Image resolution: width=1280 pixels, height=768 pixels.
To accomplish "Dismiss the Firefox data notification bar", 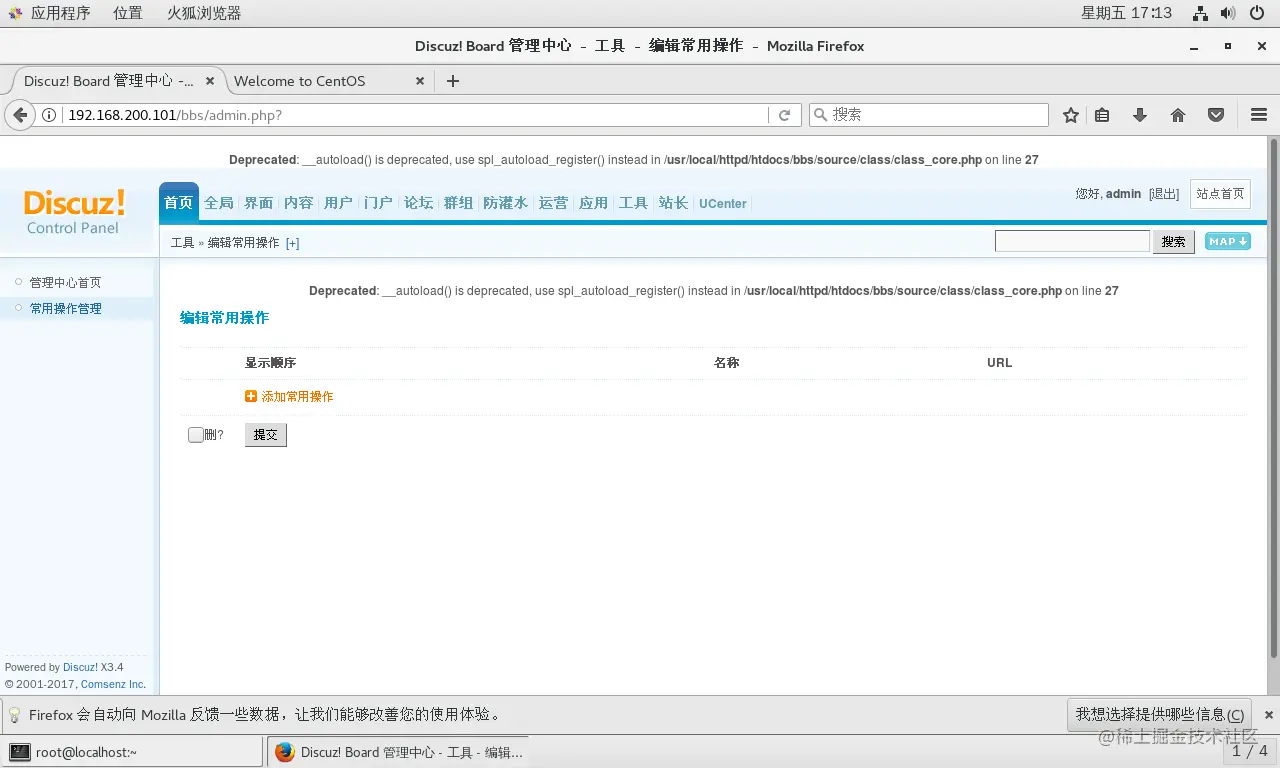I will (1269, 715).
